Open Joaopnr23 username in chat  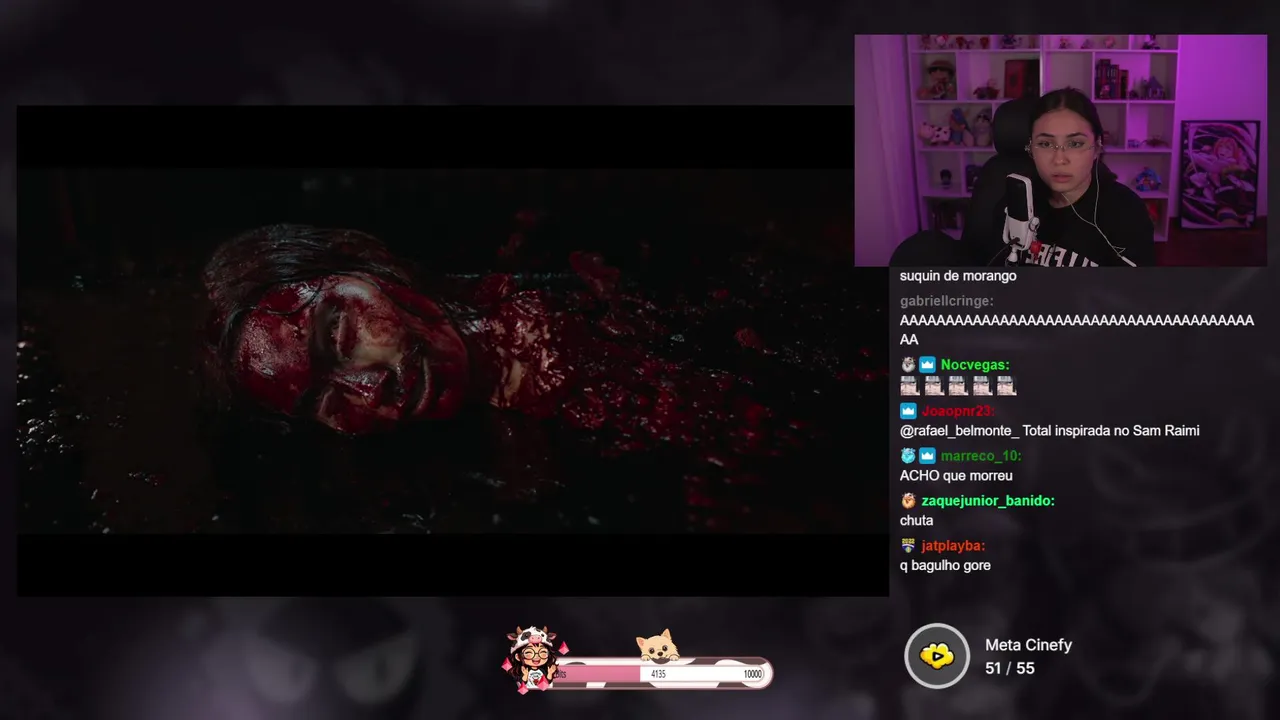point(958,411)
